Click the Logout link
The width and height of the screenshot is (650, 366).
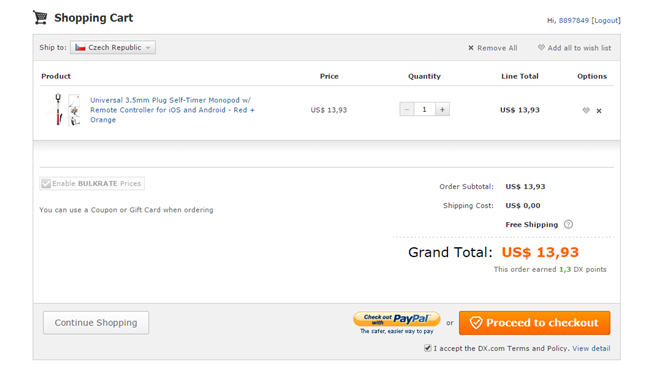click(x=606, y=20)
